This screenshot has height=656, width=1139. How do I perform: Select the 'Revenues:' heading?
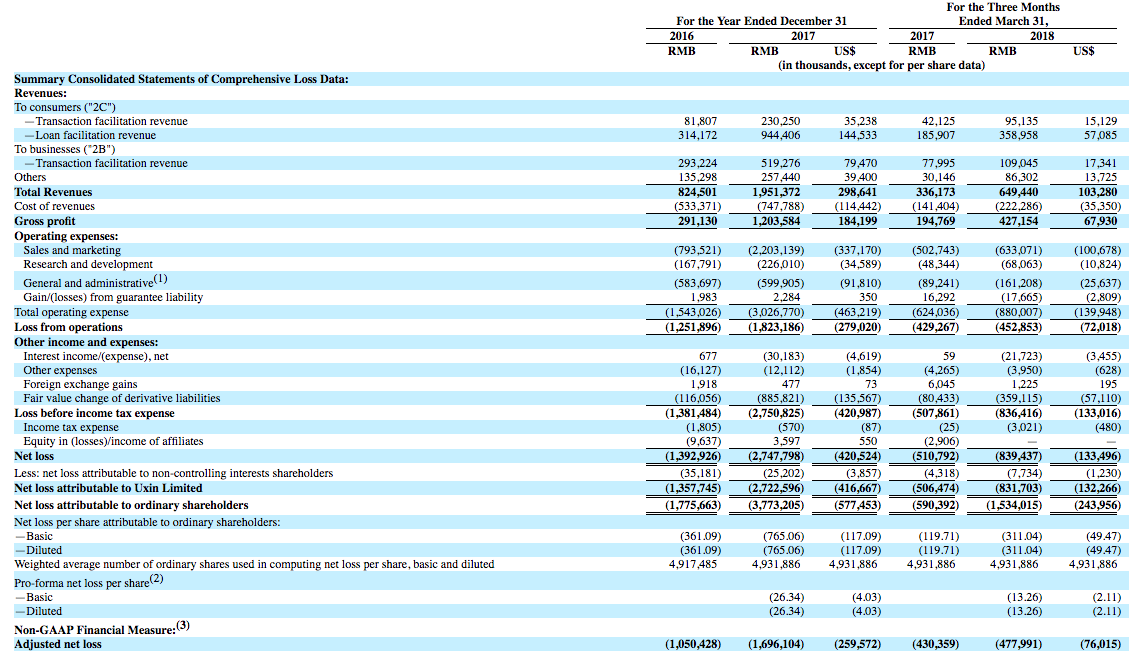(x=41, y=93)
